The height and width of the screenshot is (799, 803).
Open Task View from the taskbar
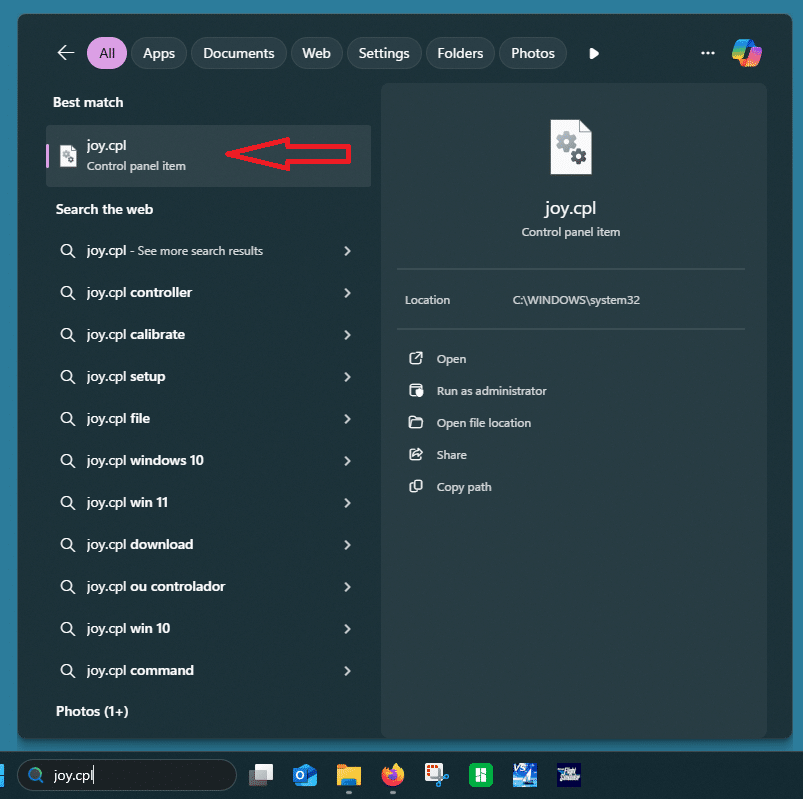[261, 774]
